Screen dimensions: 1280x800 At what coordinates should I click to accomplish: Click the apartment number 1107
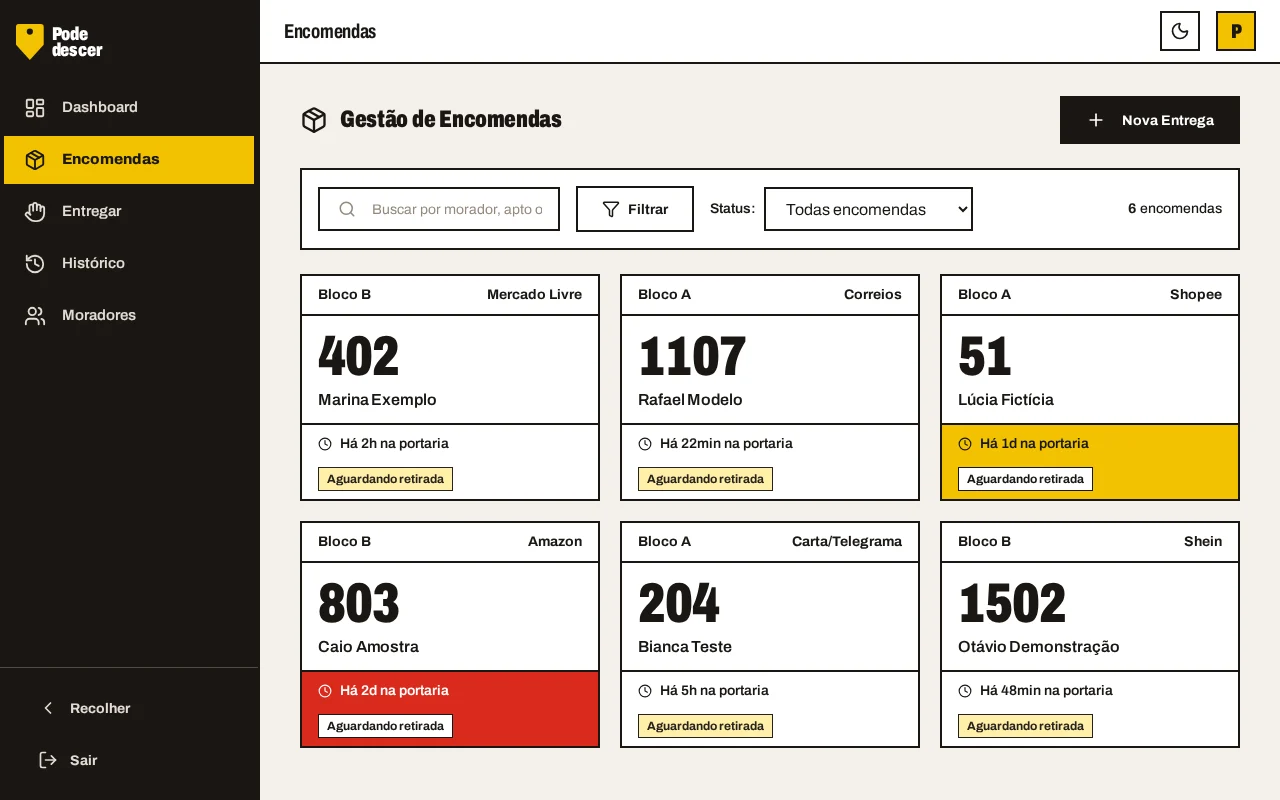692,357
